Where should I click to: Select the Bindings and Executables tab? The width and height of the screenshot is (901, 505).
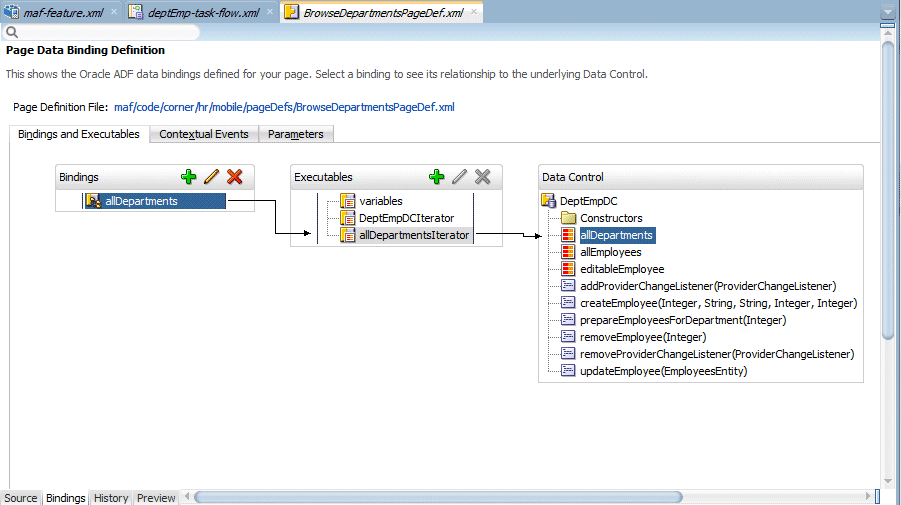coord(79,134)
